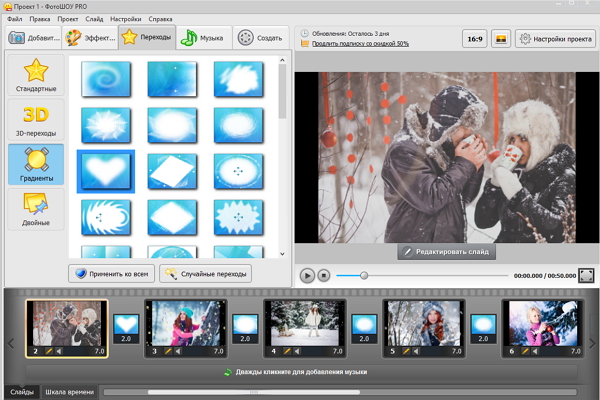Image resolution: width=600 pixels, height=400 pixels.
Task: Open the Слайд menu
Action: (94, 19)
